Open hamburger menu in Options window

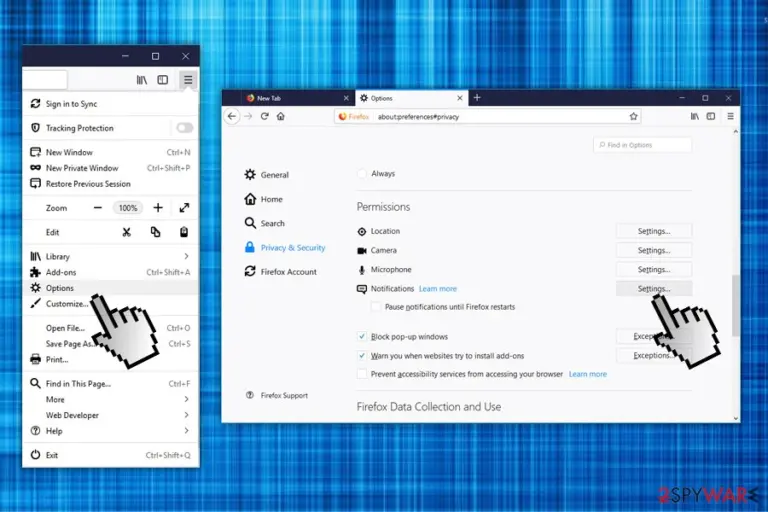point(730,116)
